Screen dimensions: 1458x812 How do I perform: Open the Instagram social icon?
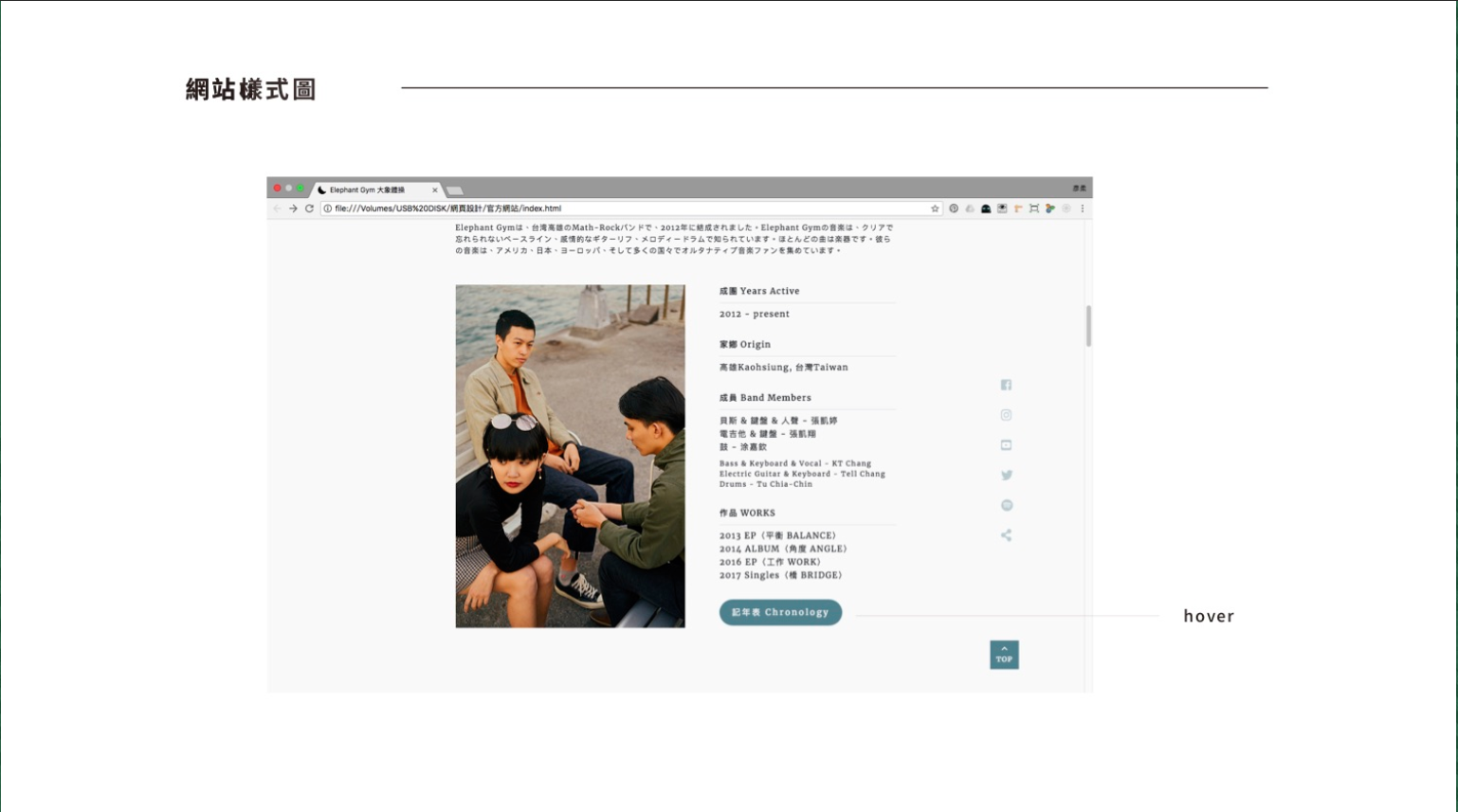click(x=1006, y=415)
